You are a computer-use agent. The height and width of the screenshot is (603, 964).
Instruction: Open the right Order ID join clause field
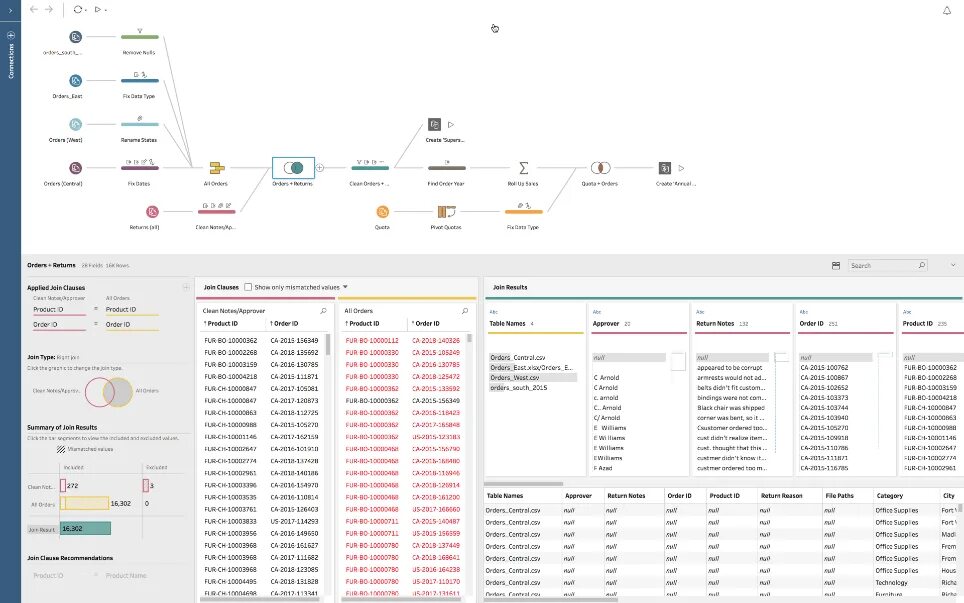132,325
